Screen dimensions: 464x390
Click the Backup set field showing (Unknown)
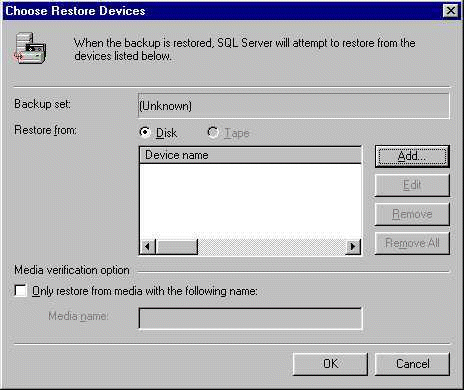coord(294,106)
